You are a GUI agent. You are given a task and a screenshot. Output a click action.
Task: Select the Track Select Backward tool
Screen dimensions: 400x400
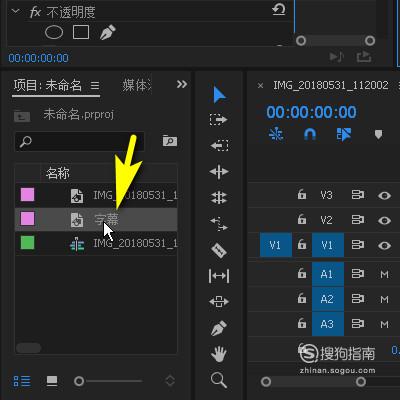pyautogui.click(x=219, y=145)
